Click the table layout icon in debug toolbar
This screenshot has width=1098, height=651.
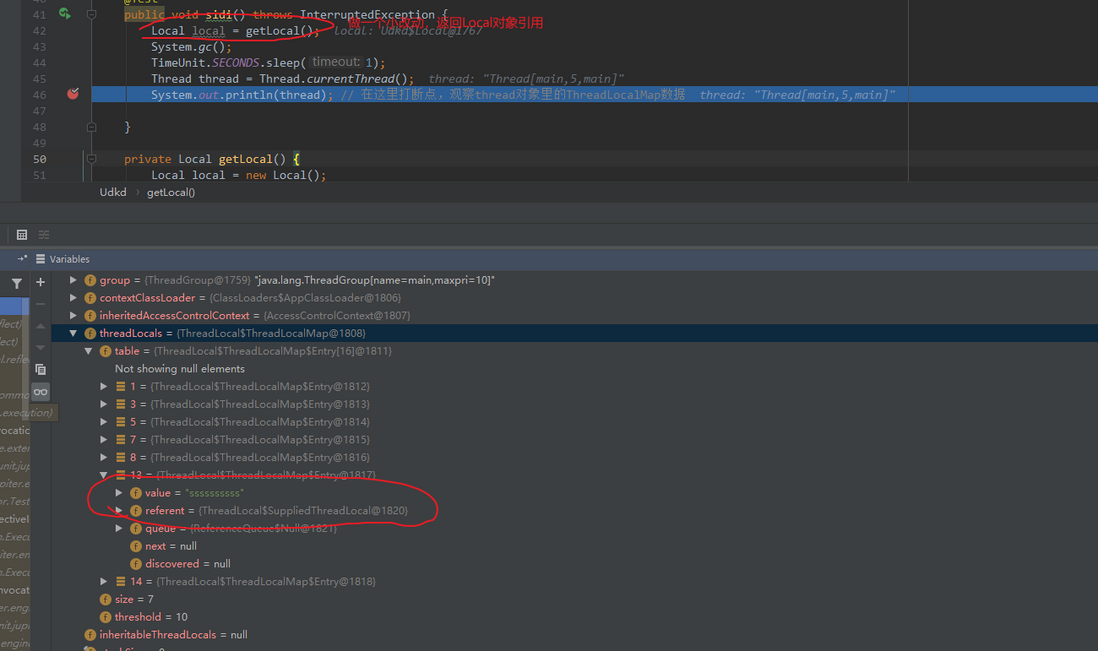(x=22, y=234)
